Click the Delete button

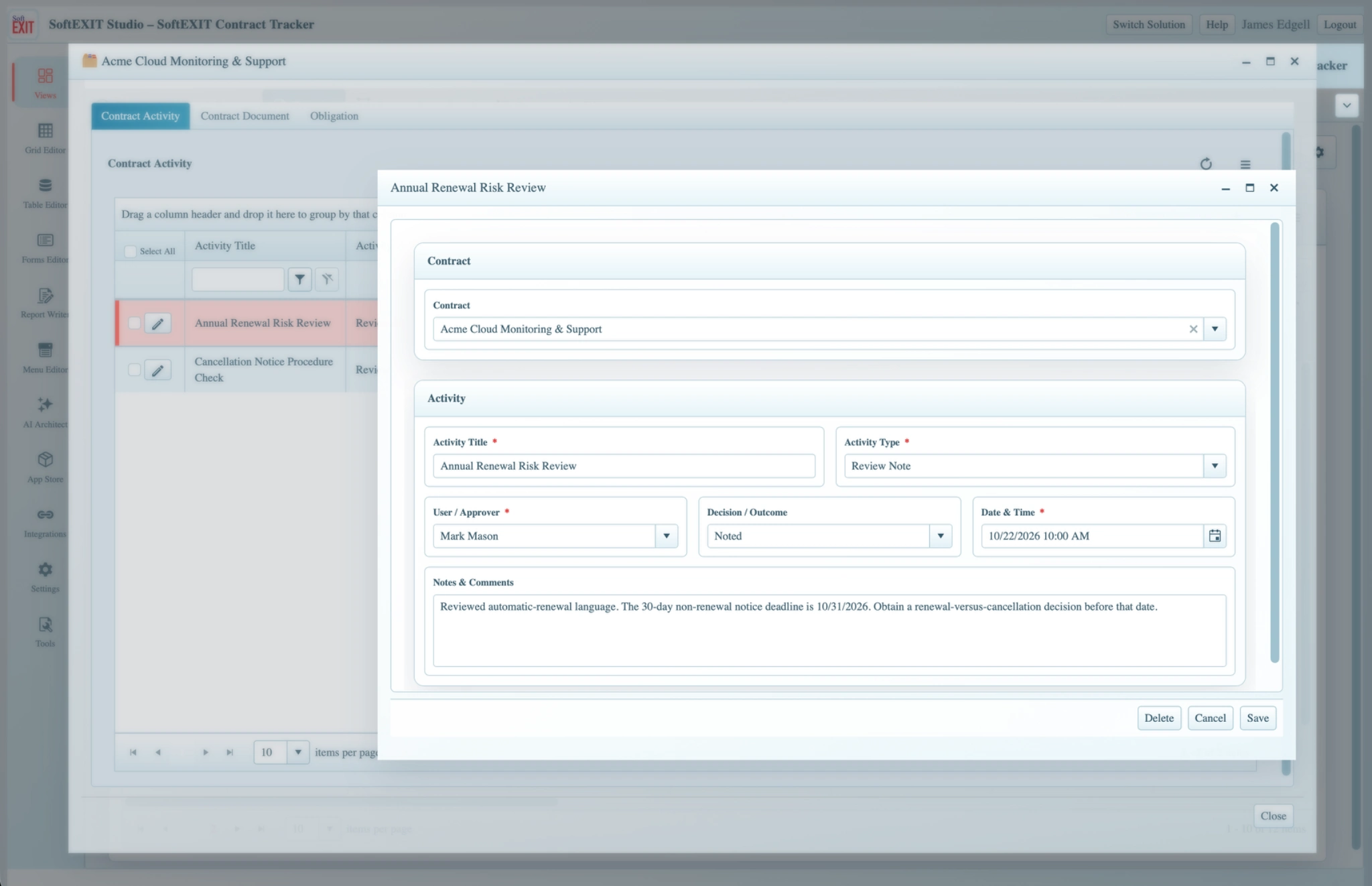pos(1159,718)
